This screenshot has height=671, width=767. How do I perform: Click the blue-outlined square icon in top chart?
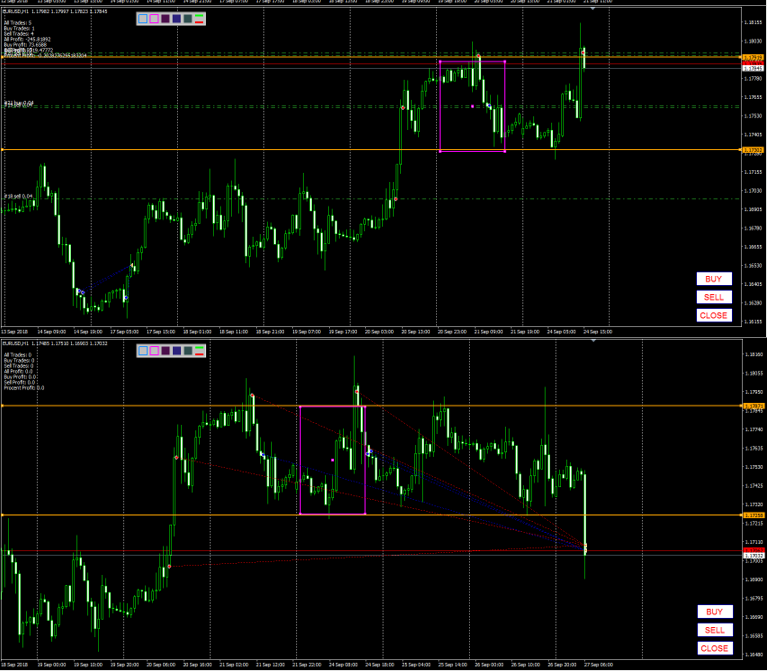pyautogui.click(x=143, y=19)
